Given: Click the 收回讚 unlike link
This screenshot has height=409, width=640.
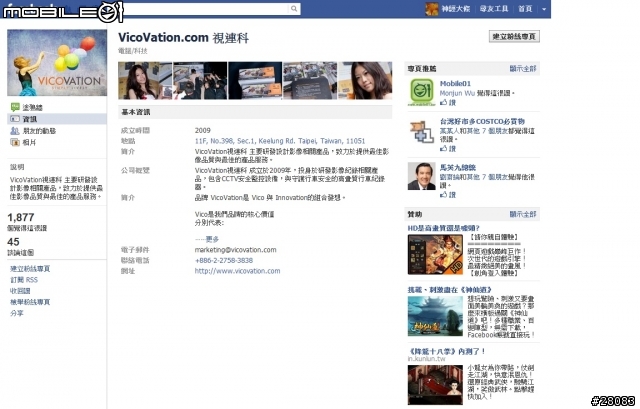Looking at the screenshot, I should tap(20, 291).
